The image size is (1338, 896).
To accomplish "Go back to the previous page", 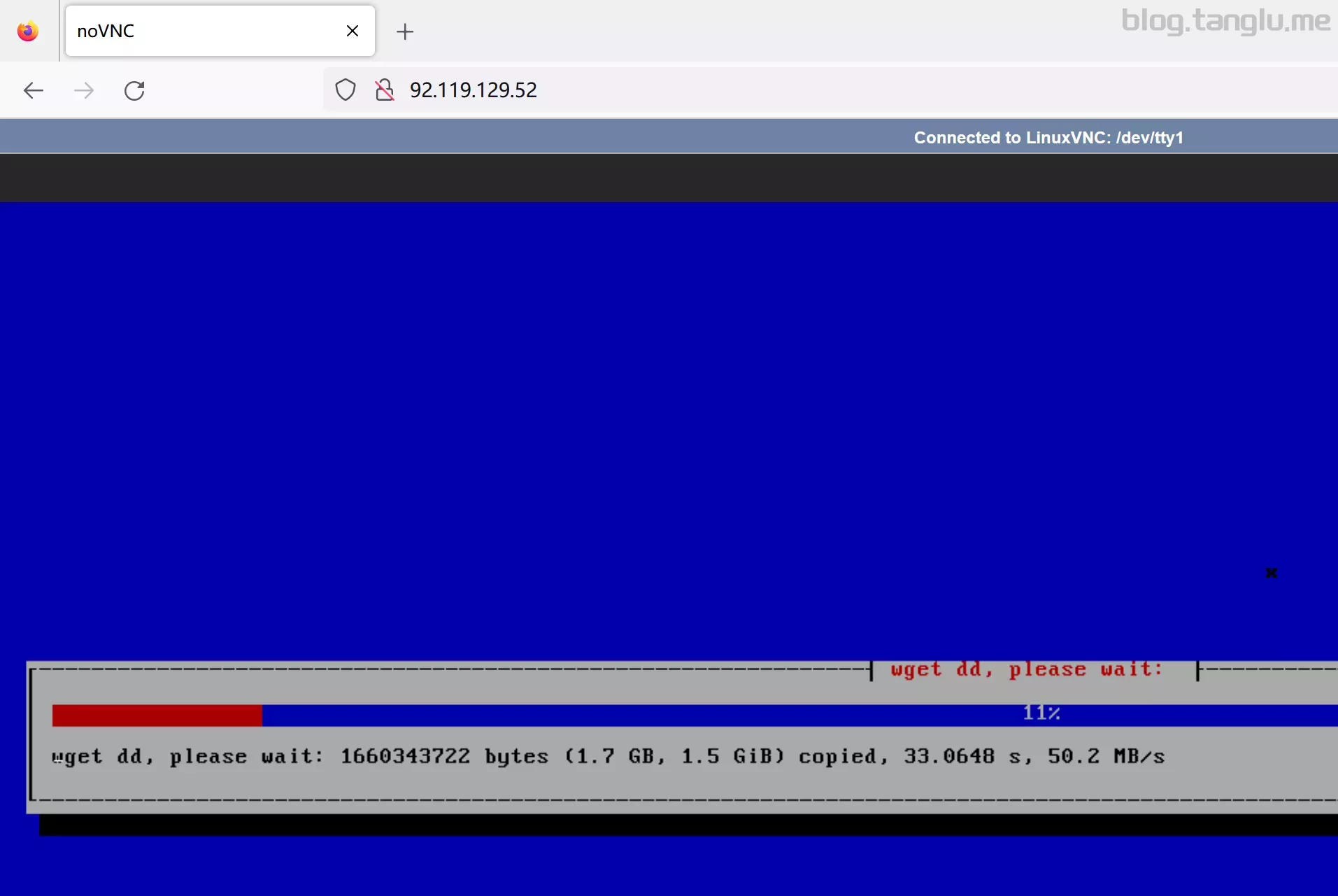I will tap(34, 90).
